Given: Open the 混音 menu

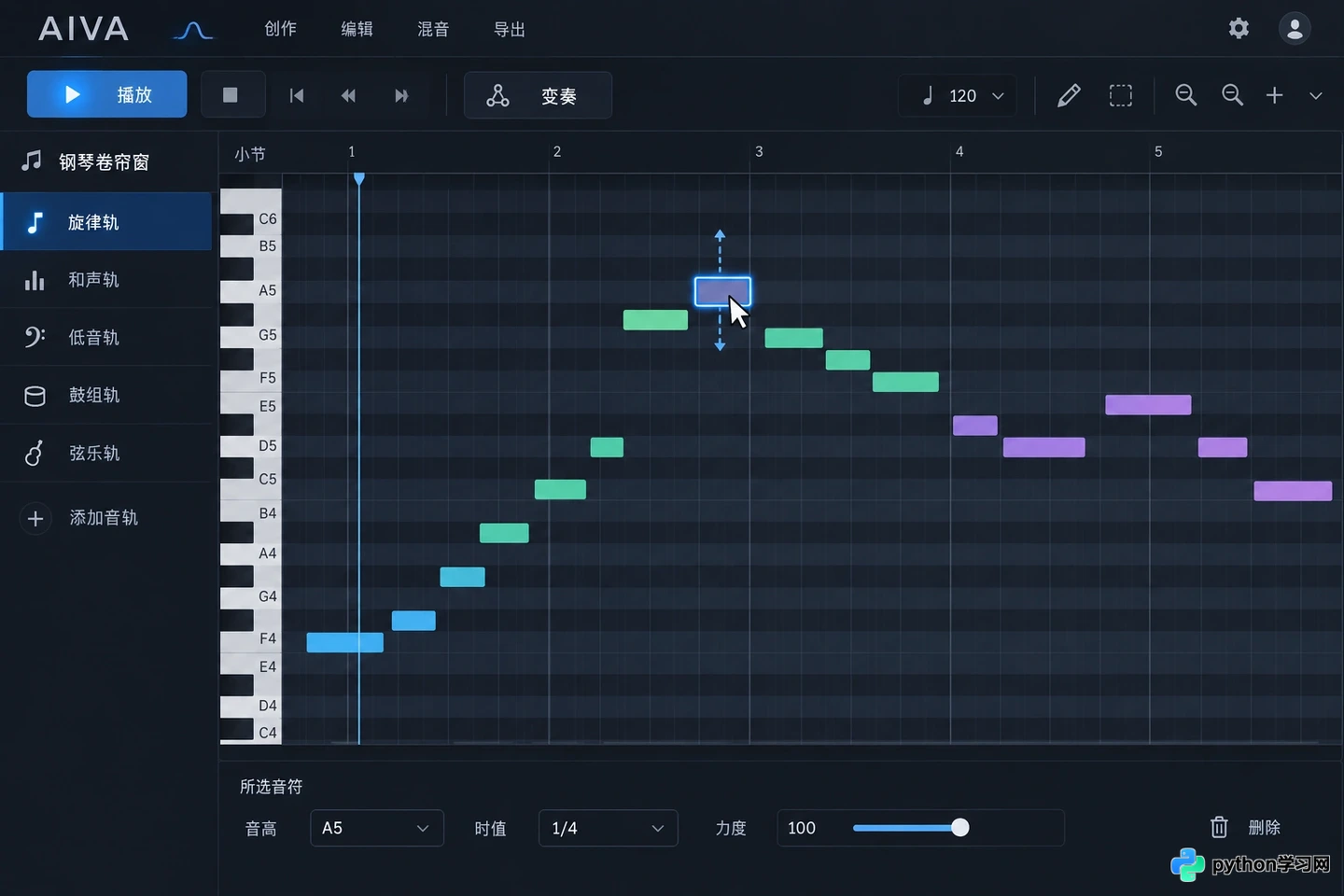Looking at the screenshot, I should pos(433,29).
